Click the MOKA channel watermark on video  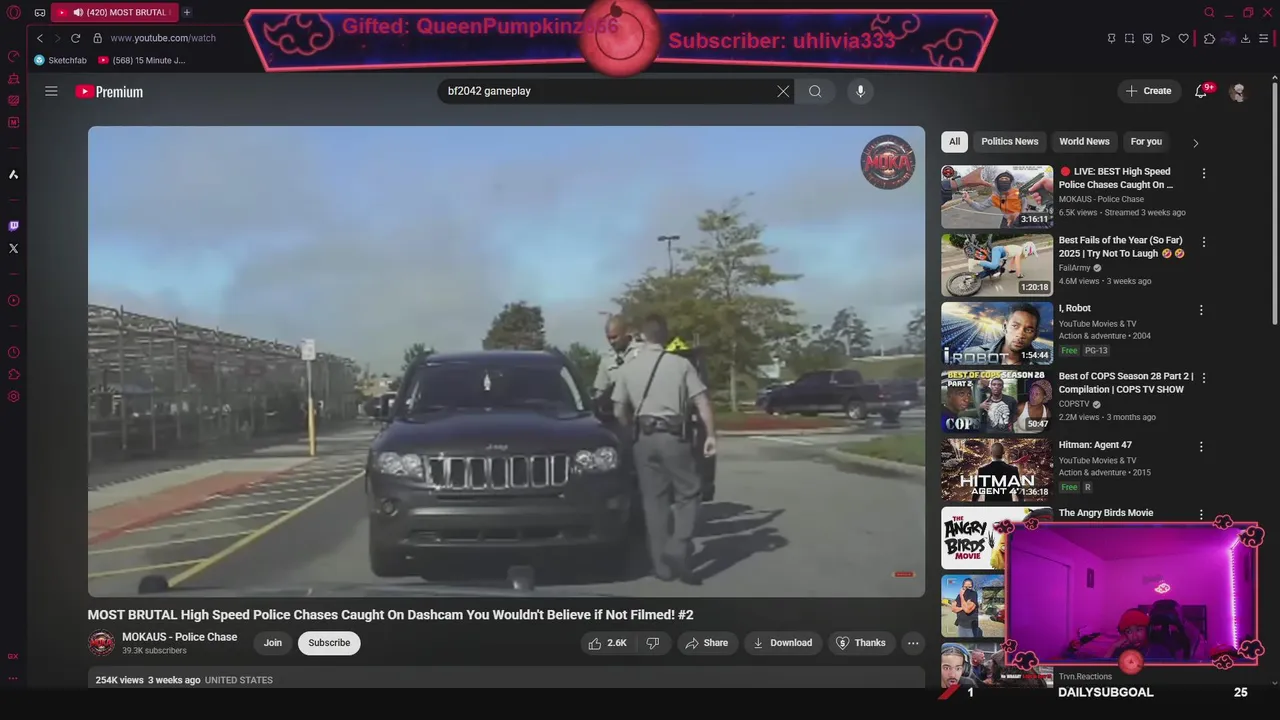coord(888,162)
